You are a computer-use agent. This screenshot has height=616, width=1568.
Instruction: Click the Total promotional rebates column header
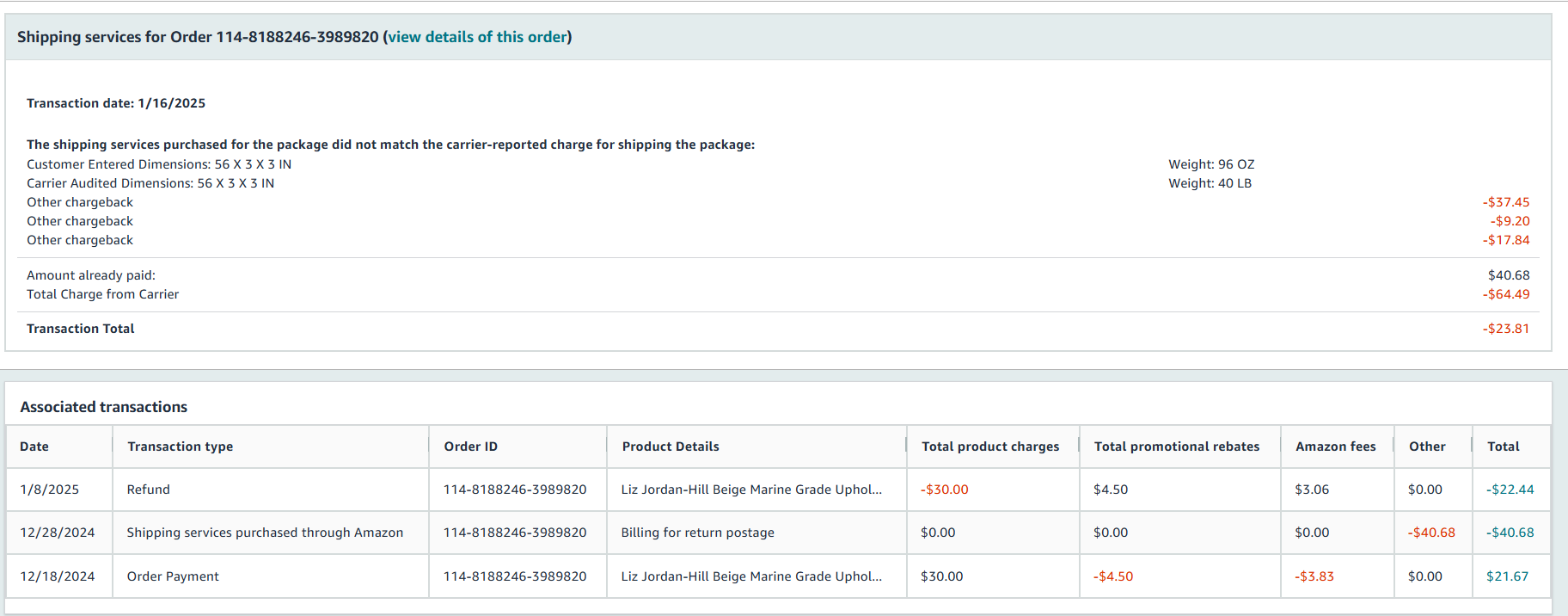(x=1177, y=447)
